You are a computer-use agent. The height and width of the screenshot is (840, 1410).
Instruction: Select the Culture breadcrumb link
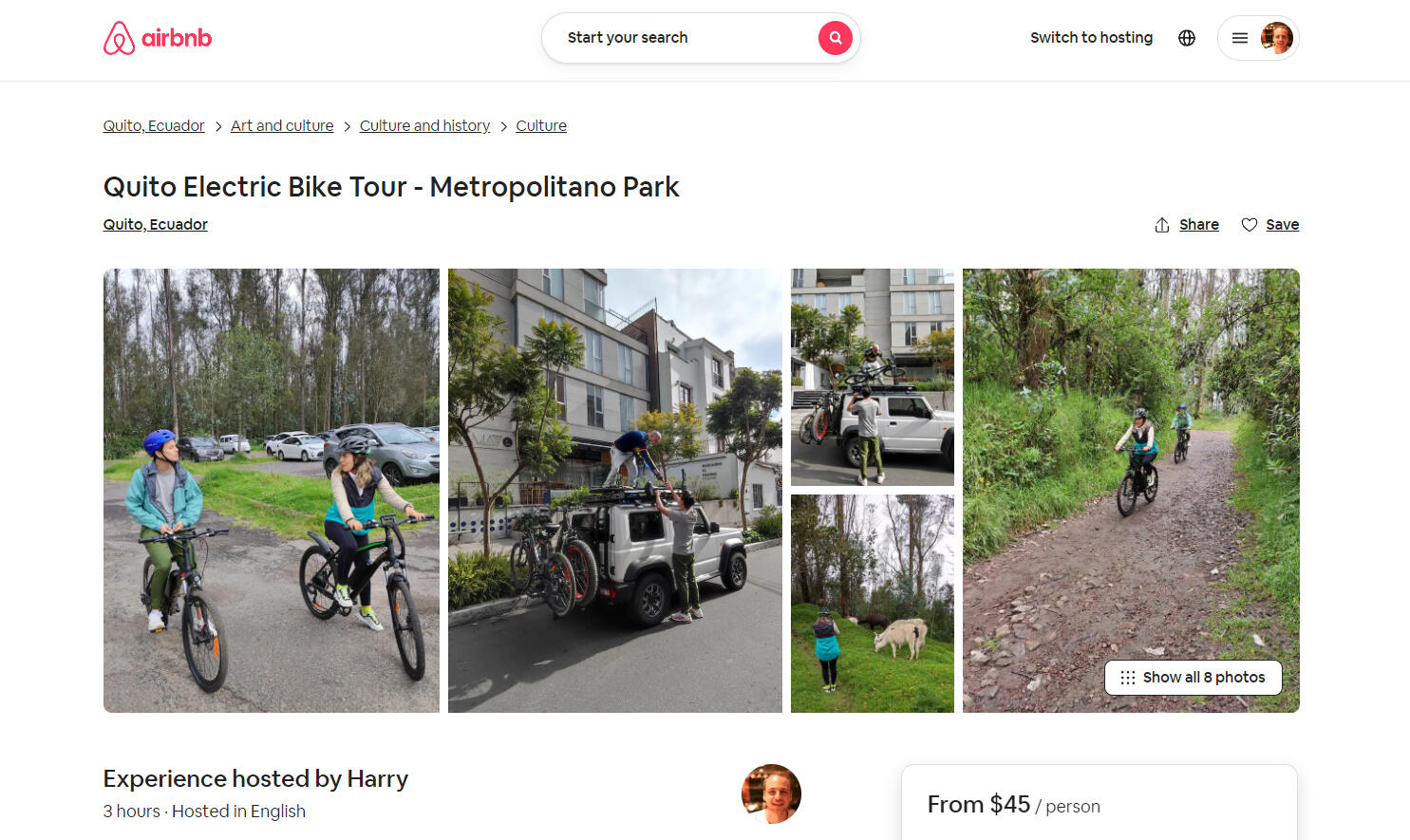click(541, 126)
